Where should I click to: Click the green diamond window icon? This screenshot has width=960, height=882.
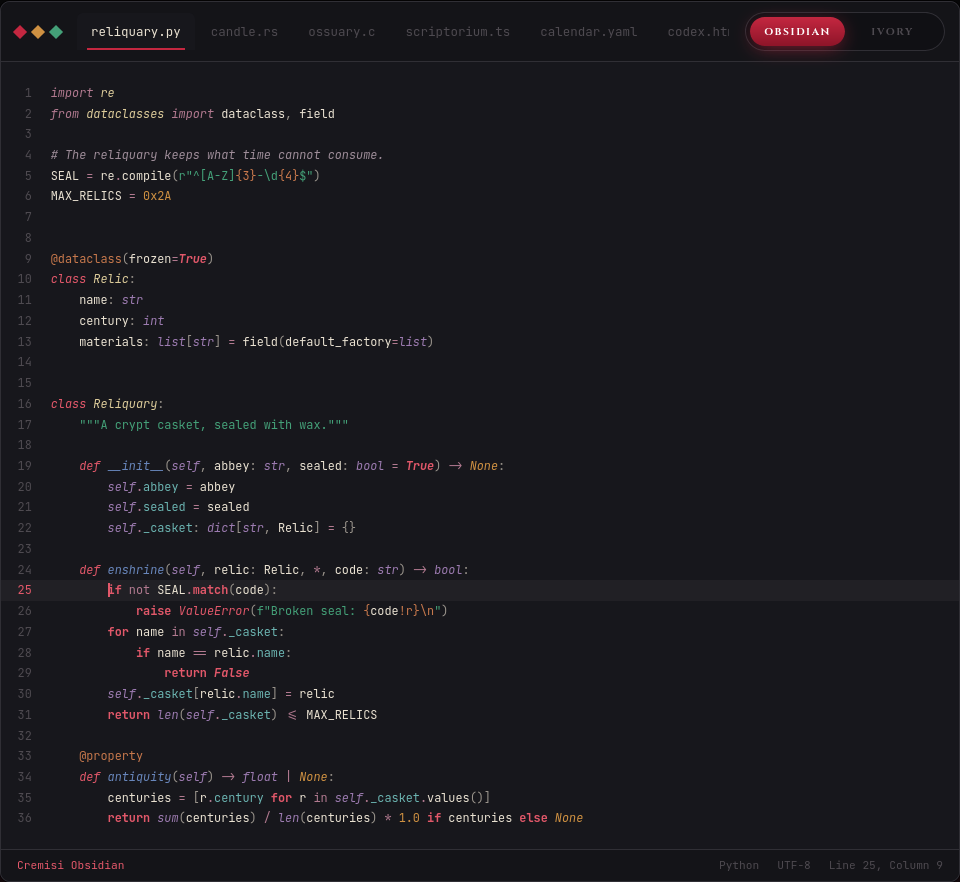(x=56, y=32)
